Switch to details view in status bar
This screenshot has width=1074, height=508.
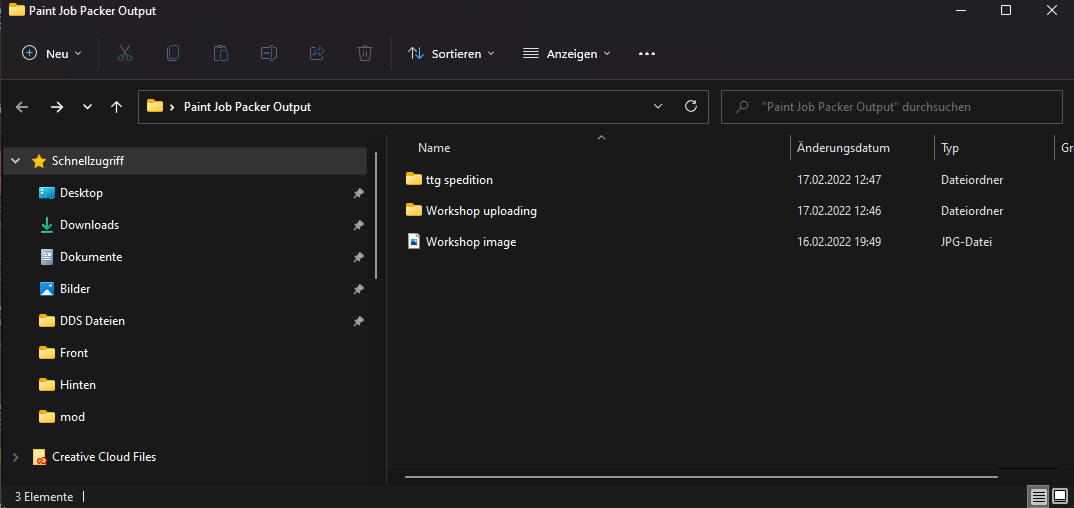click(x=1038, y=496)
